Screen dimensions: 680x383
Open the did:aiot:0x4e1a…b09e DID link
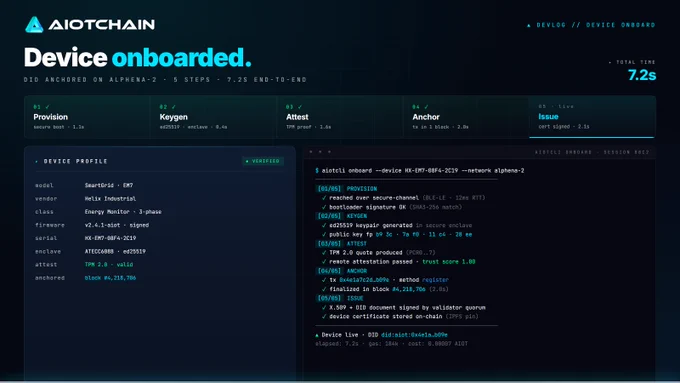coord(414,335)
